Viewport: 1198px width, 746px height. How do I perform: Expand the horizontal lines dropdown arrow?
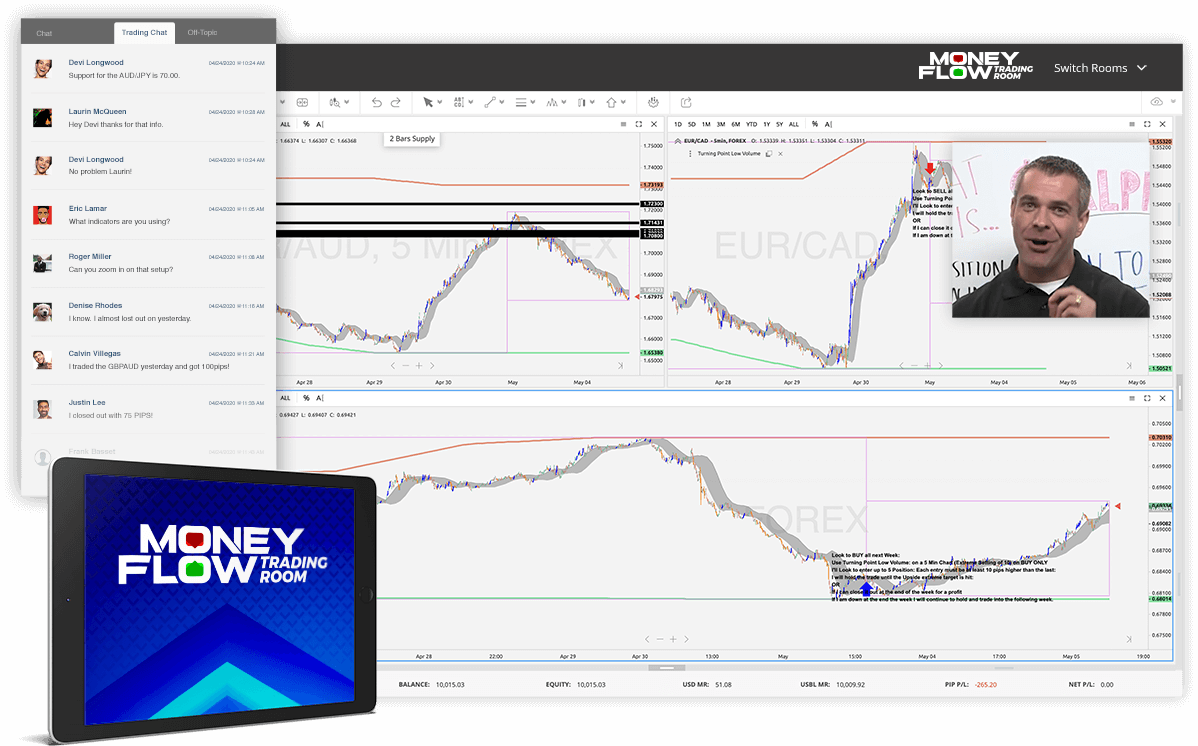pyautogui.click(x=533, y=102)
